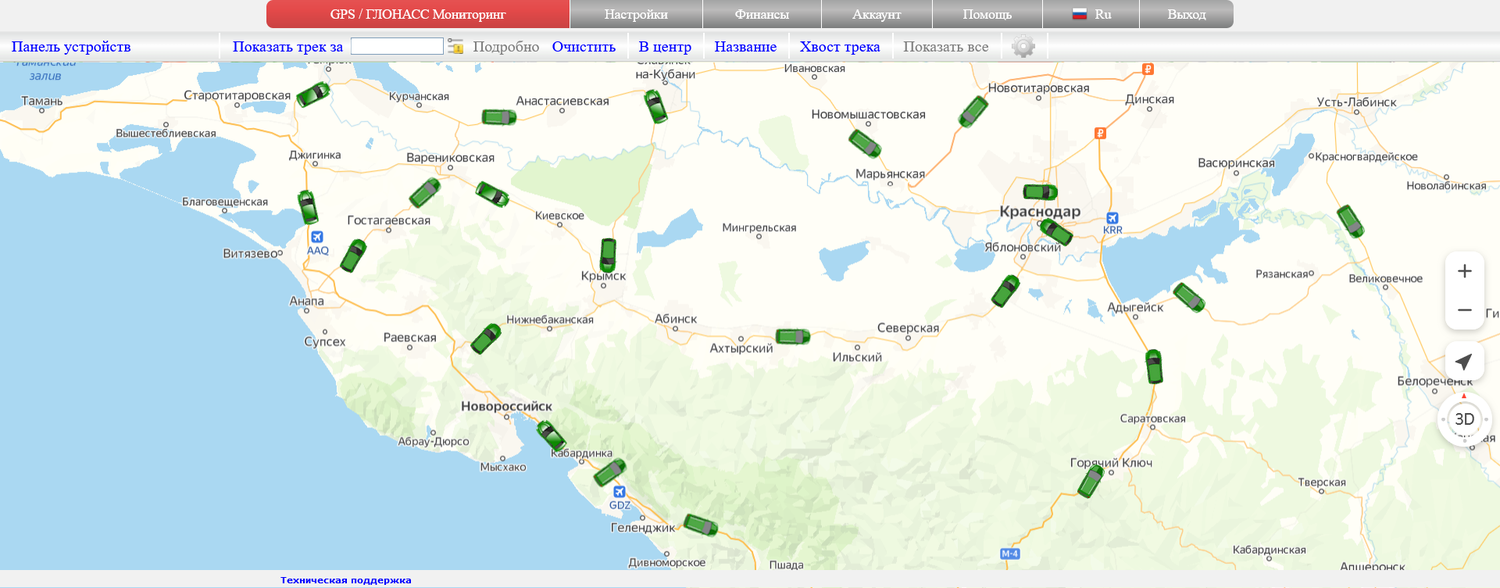This screenshot has height=588, width=1500.
Task: Click the car marker right above Краснодар label
Action: 1040,191
